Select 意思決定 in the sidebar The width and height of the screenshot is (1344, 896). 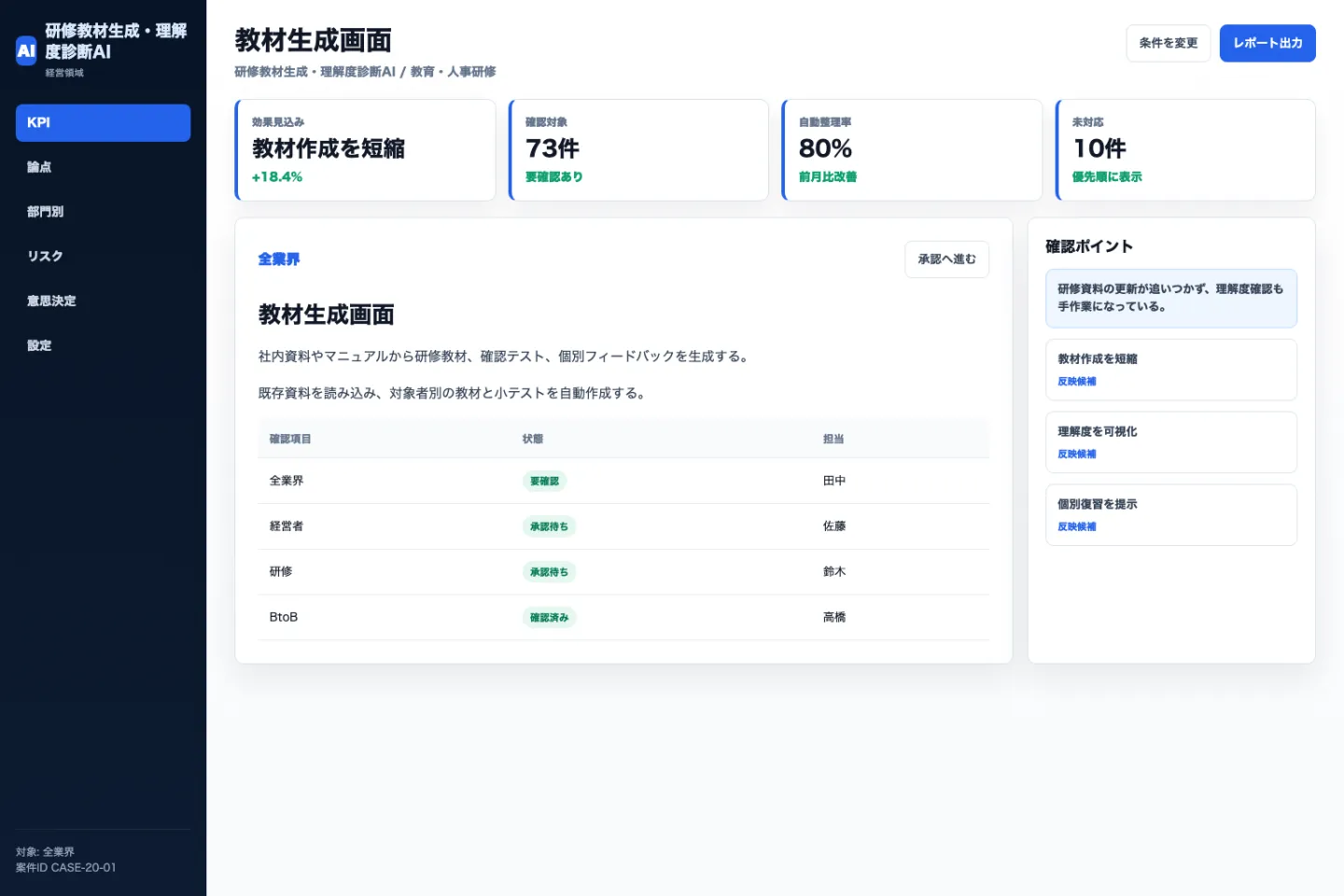click(103, 301)
